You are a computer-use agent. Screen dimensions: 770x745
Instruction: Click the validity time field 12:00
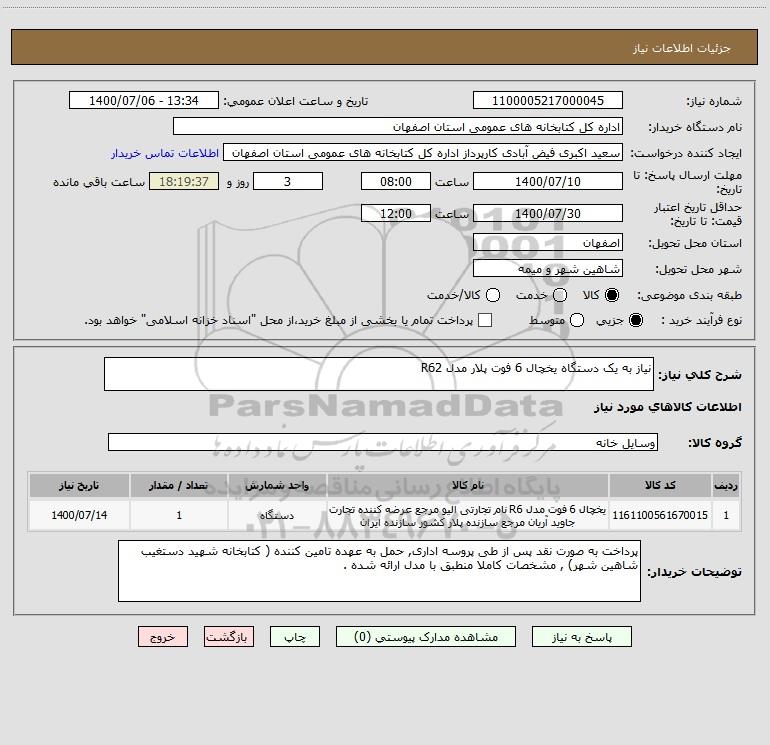(396, 213)
